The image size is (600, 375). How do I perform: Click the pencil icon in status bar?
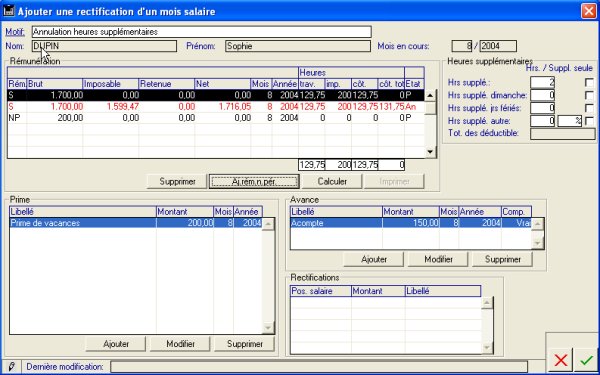click(x=11, y=367)
